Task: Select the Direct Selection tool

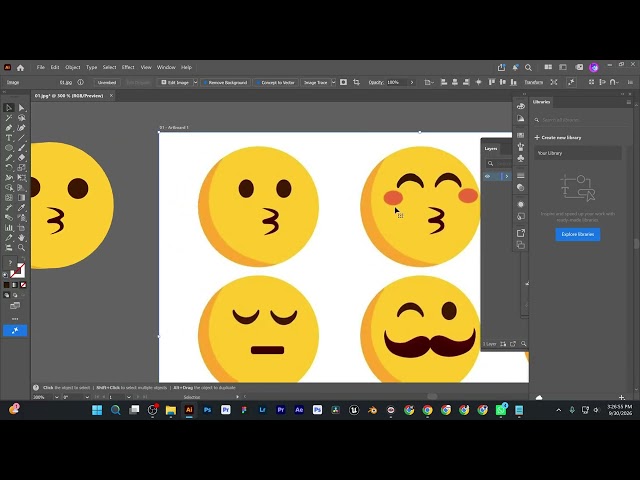Action: [x=22, y=108]
